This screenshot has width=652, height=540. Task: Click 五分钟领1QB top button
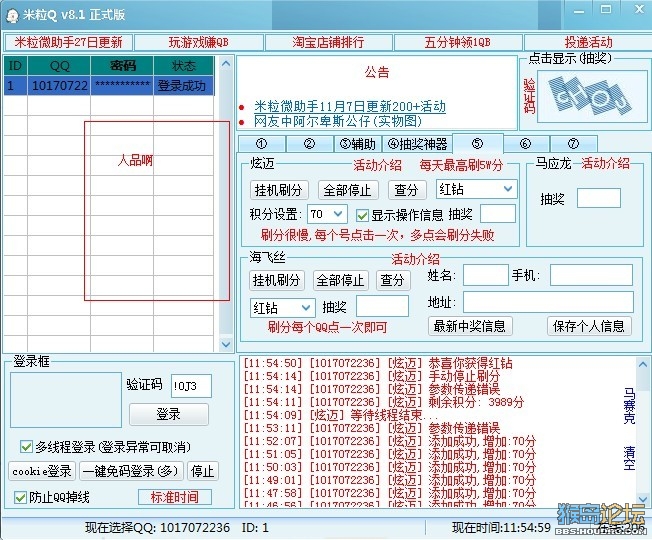[x=457, y=42]
